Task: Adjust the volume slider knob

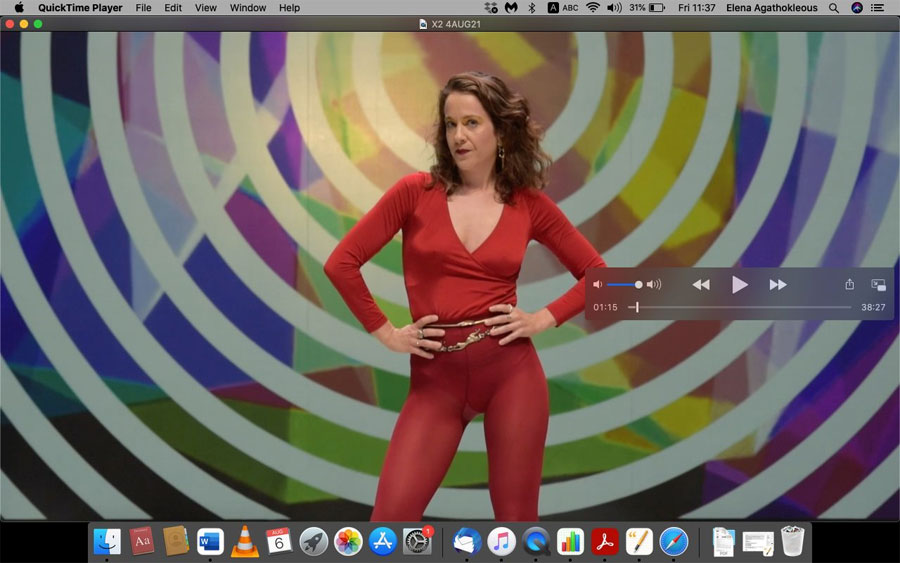Action: coord(639,285)
